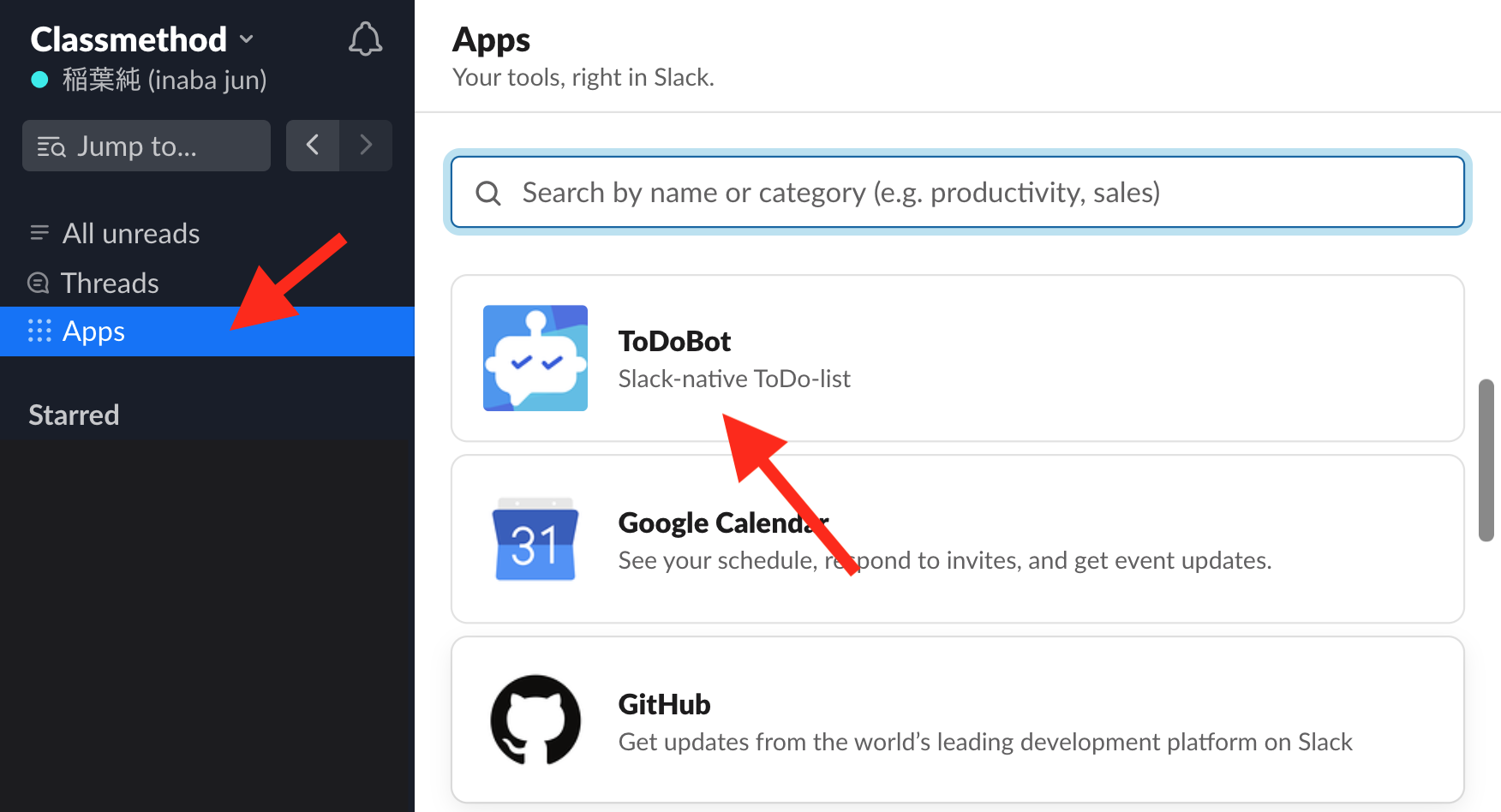
Task: Click the All unreads icon
Action: (39, 232)
